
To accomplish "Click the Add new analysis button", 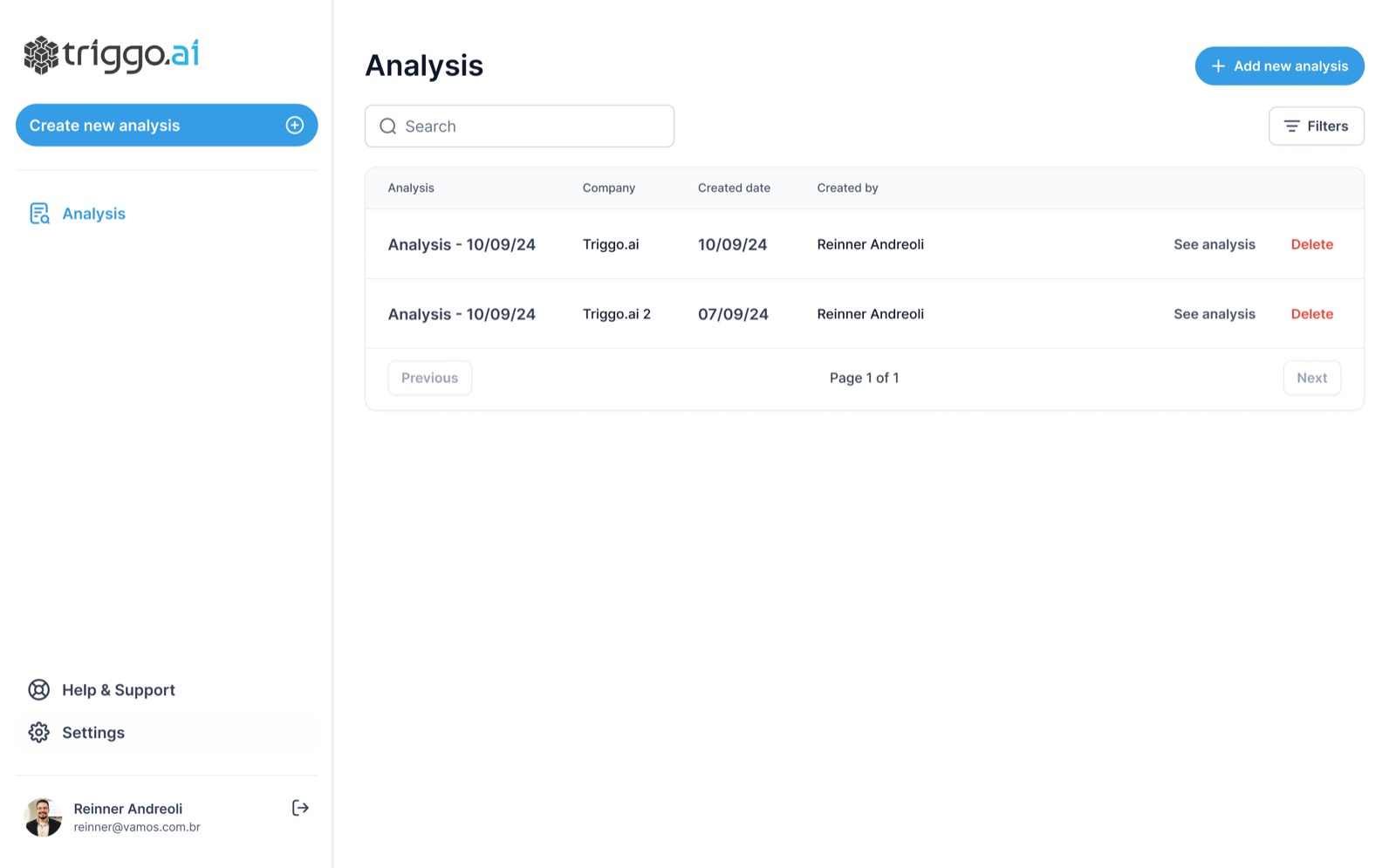I will click(1279, 66).
